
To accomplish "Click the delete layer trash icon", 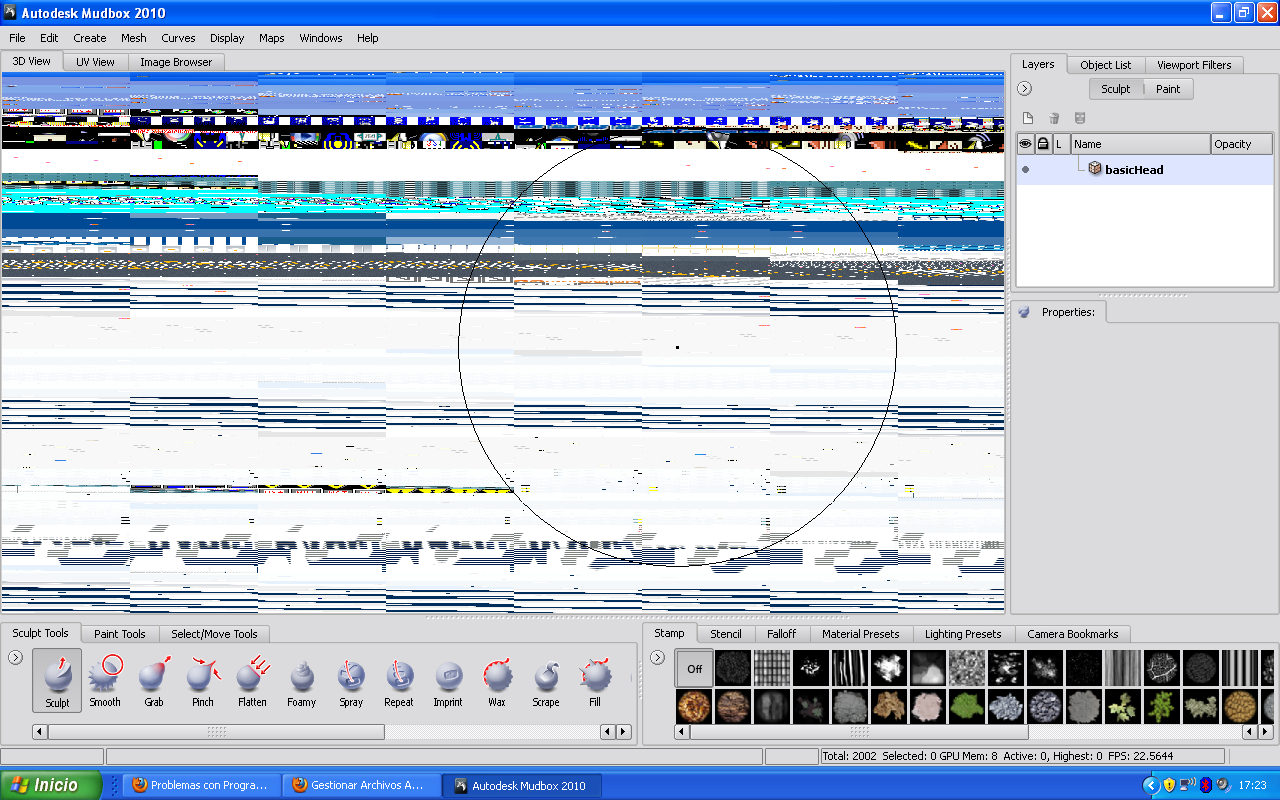I will 1053,118.
